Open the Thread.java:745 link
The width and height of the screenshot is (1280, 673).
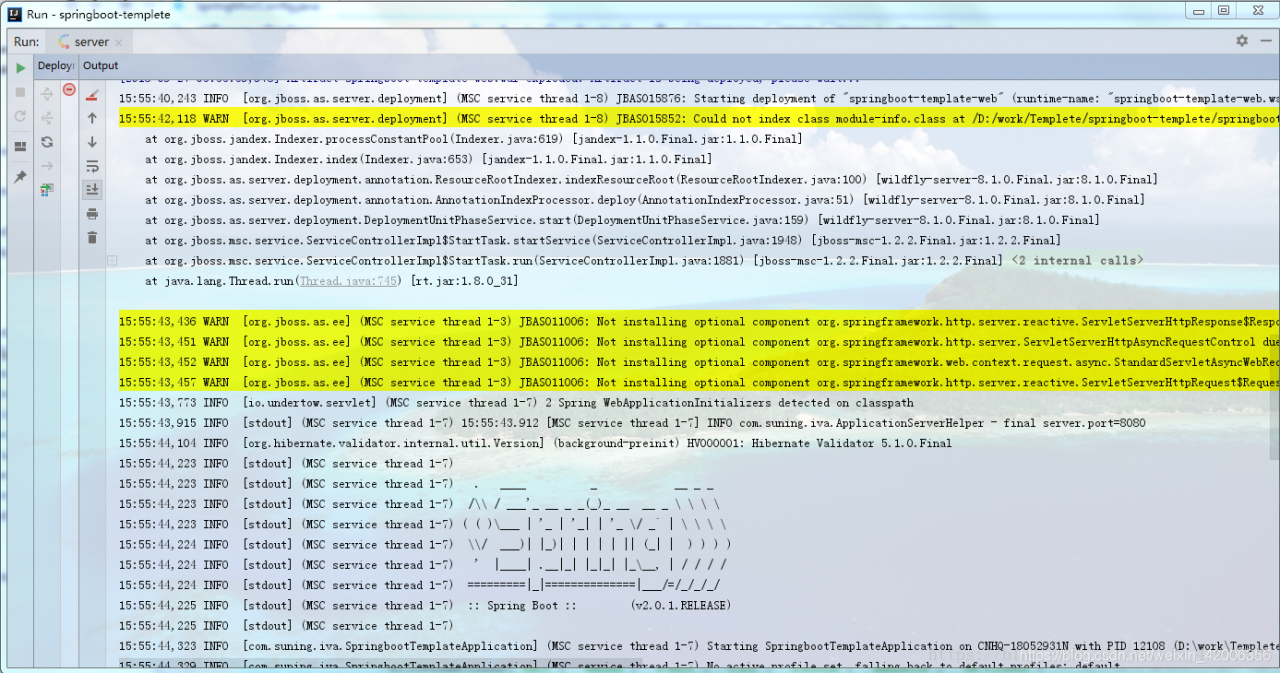point(349,281)
